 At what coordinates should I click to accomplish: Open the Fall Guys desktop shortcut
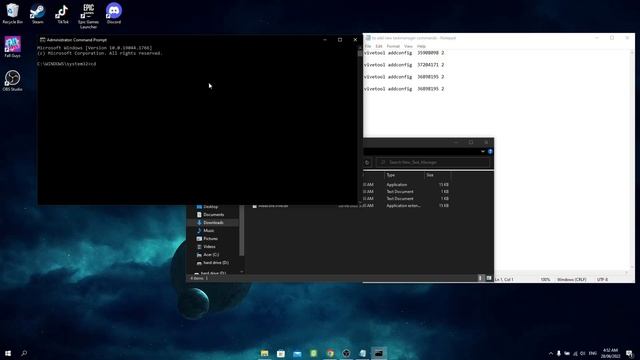point(12,47)
